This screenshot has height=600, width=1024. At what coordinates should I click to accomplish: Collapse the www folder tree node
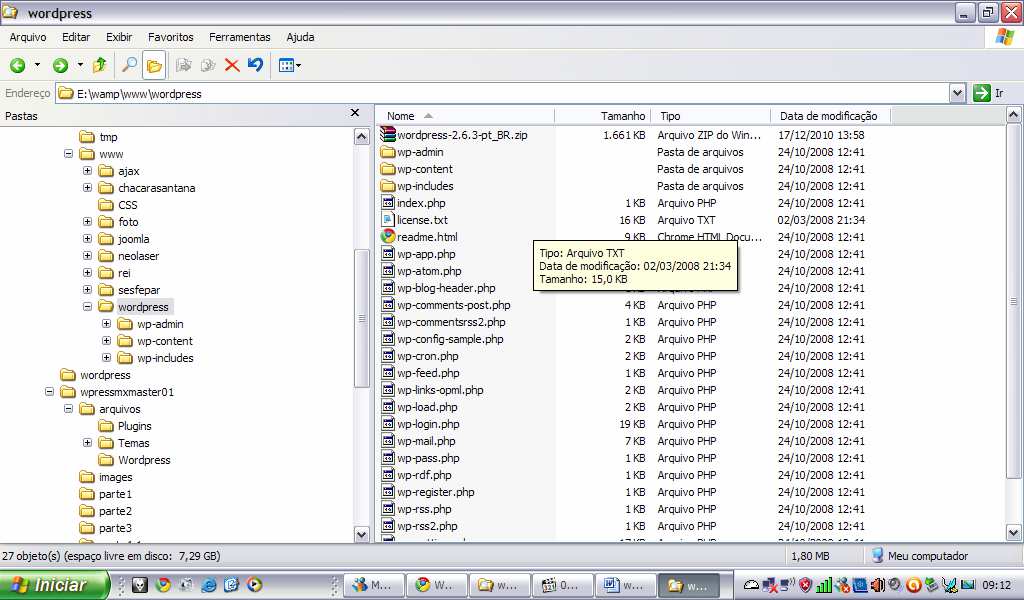pos(69,154)
